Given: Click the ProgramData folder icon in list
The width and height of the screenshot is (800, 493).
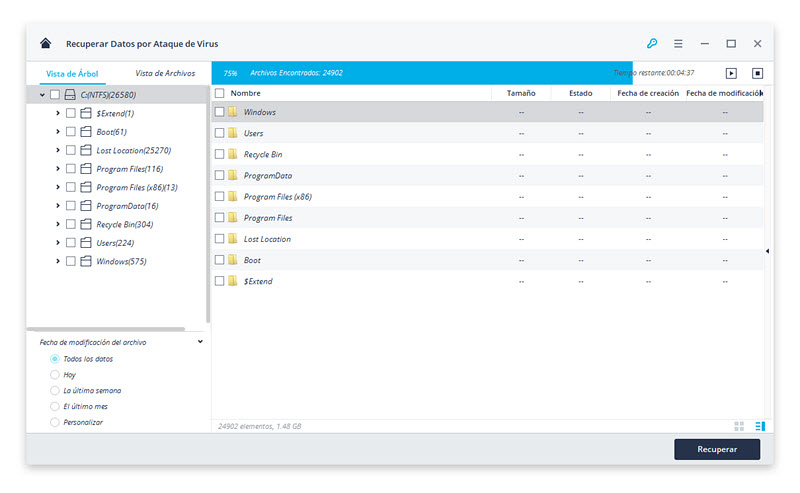Looking at the screenshot, I should click(x=233, y=176).
